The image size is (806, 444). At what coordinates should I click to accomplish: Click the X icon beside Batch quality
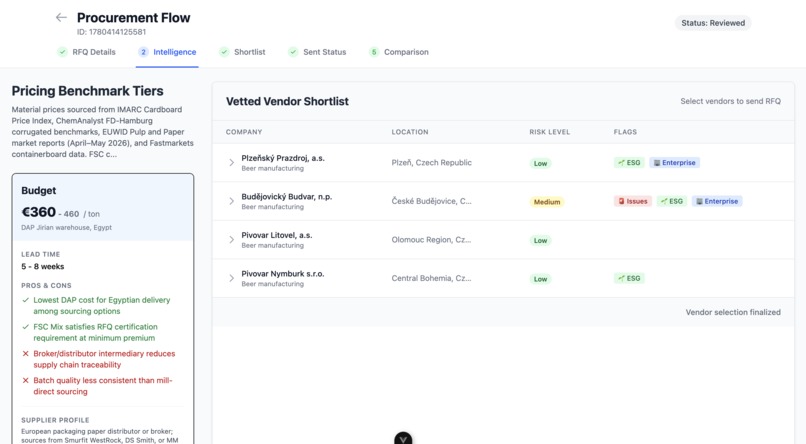tap(26, 380)
